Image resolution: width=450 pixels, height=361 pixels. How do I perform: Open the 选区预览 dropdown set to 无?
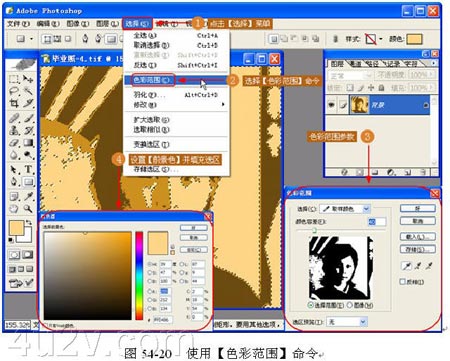pyautogui.click(x=347, y=322)
